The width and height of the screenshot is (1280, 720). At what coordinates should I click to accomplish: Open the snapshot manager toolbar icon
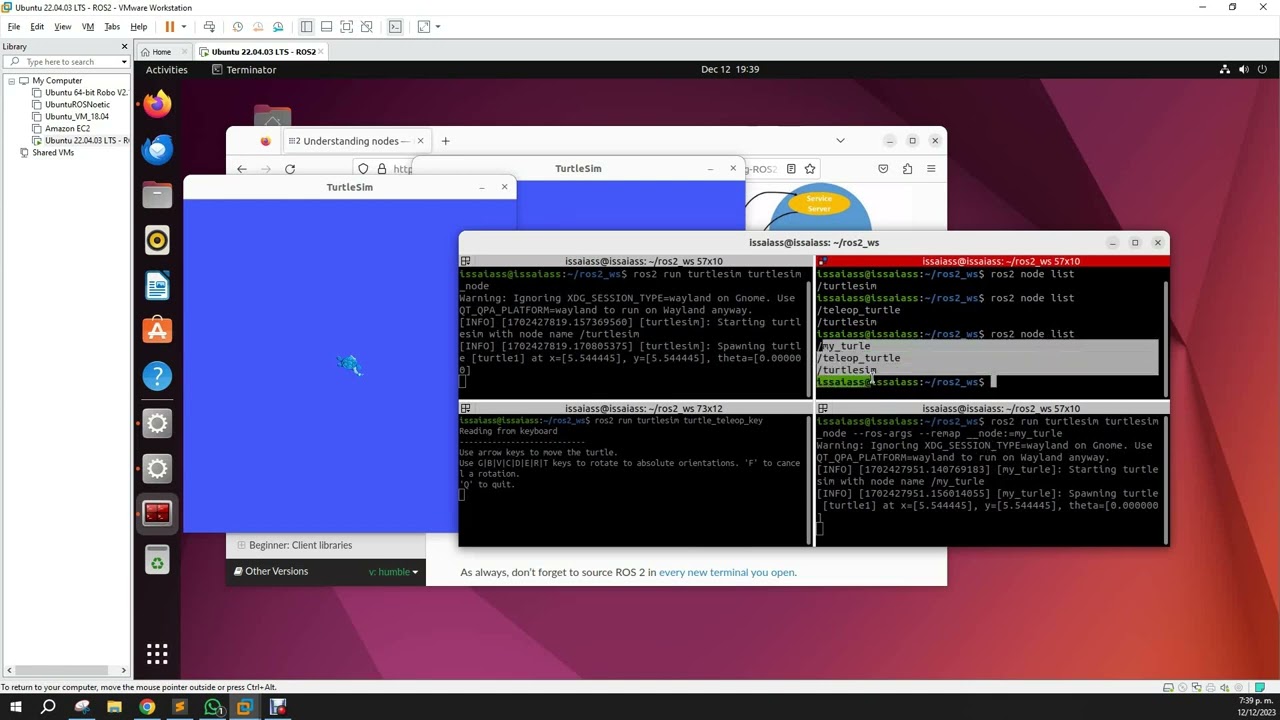278,27
